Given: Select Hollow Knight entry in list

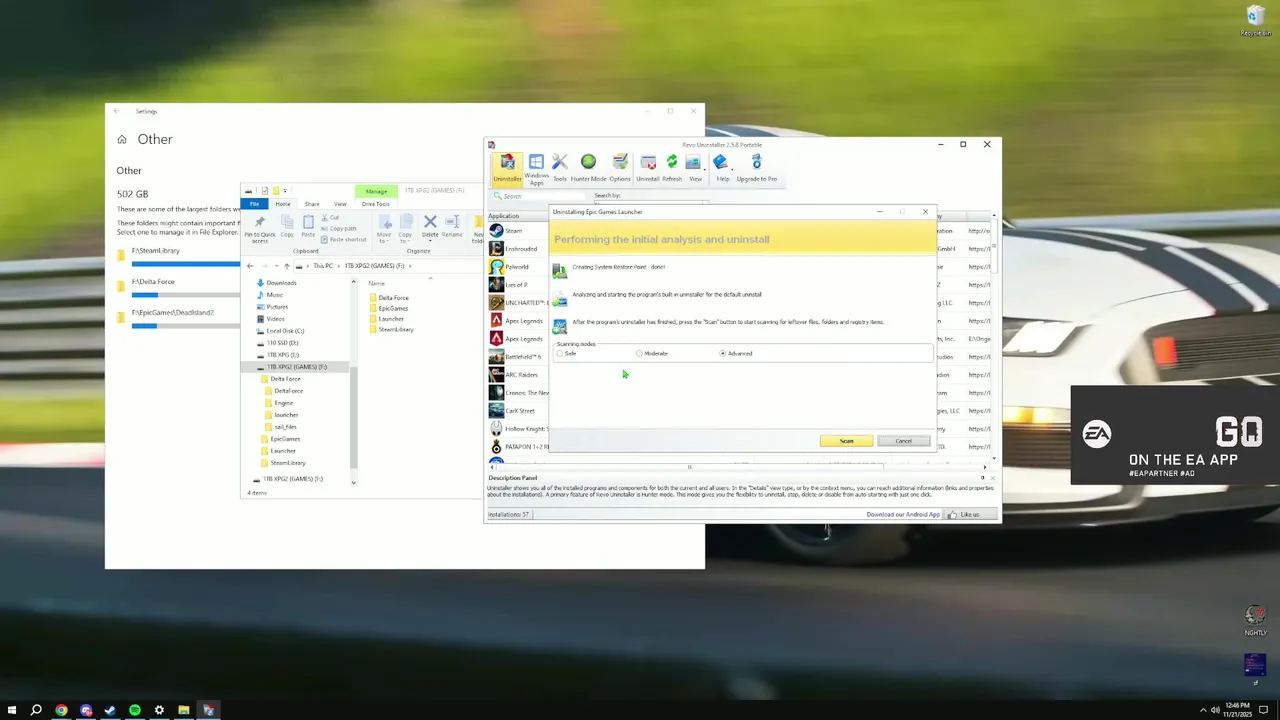Looking at the screenshot, I should (517, 429).
